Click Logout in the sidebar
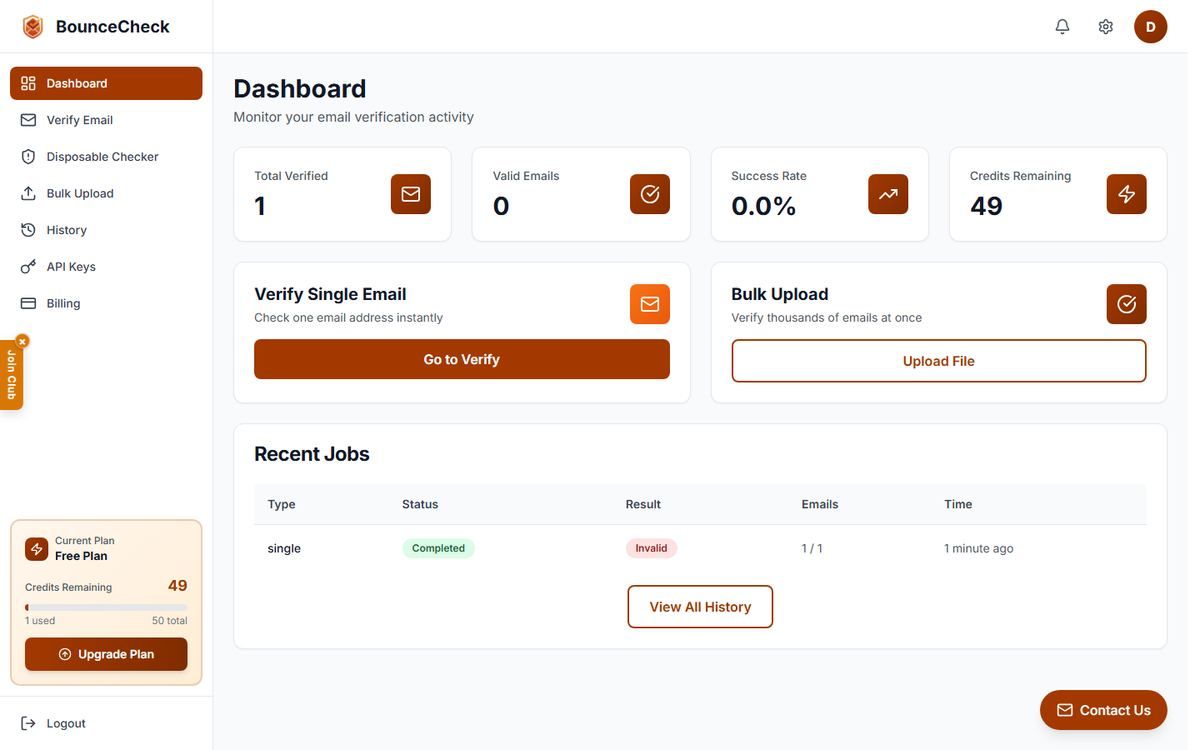This screenshot has height=750, width=1200. click(x=106, y=723)
